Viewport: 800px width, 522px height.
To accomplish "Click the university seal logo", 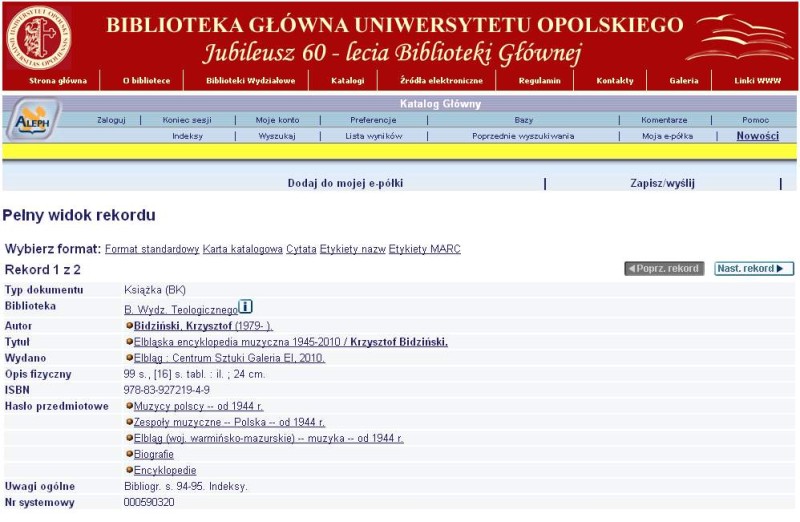I will [39, 38].
